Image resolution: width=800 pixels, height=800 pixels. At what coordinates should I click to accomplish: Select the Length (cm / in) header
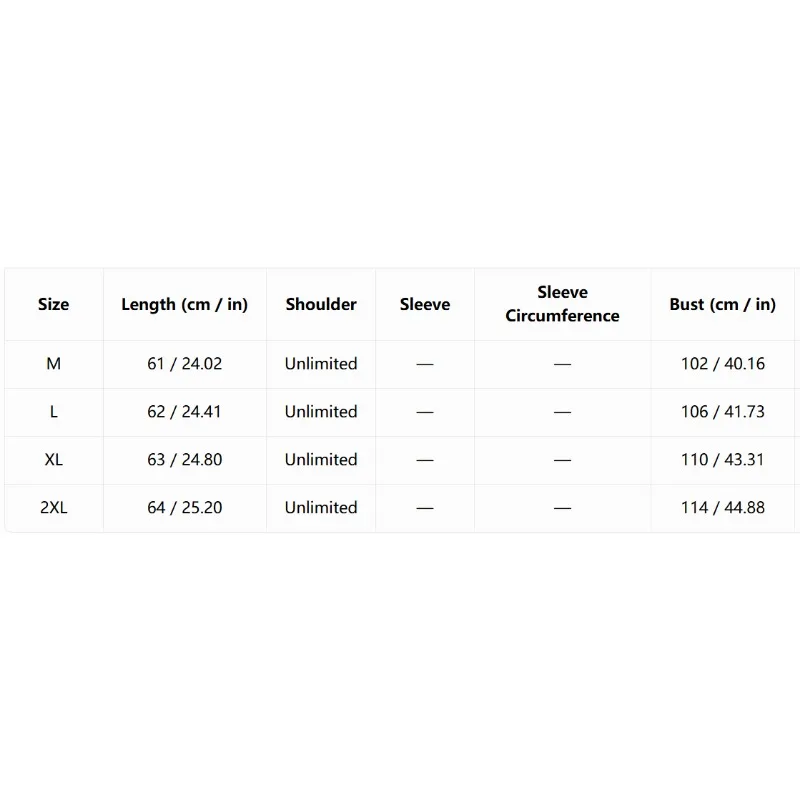(x=185, y=305)
